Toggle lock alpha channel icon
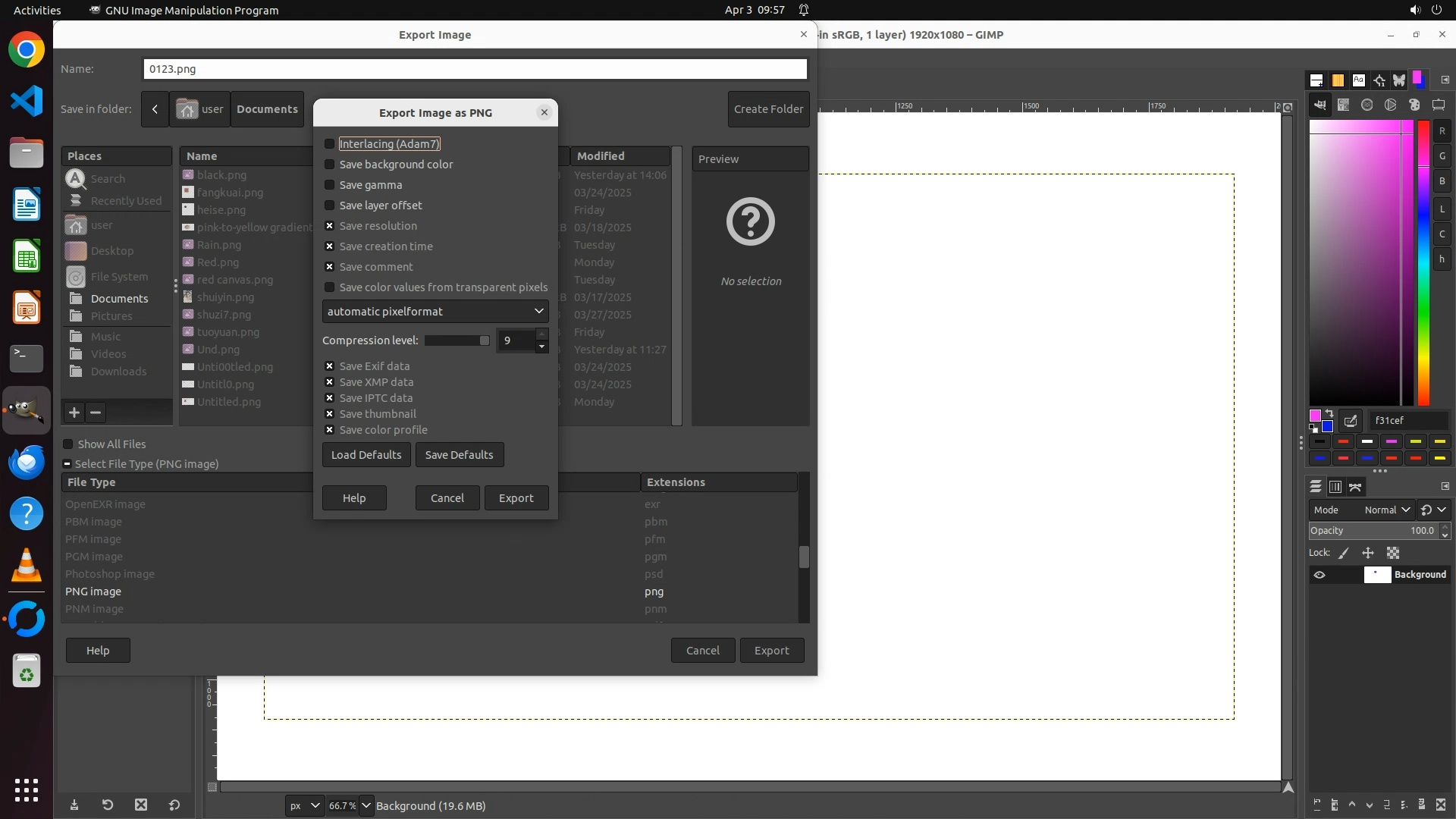This screenshot has width=1456, height=819. click(1393, 553)
